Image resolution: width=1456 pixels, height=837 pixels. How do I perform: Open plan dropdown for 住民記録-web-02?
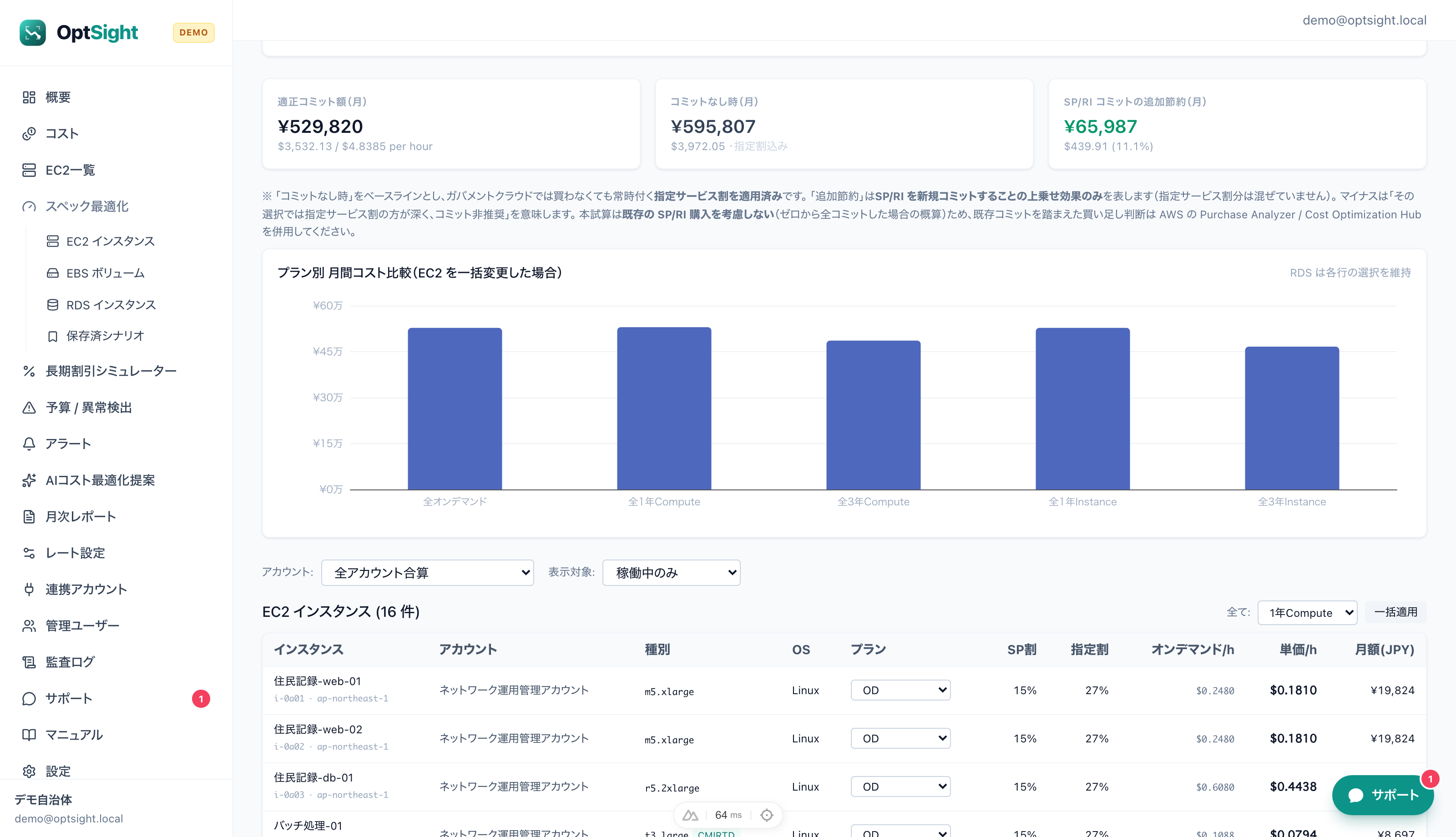click(900, 739)
